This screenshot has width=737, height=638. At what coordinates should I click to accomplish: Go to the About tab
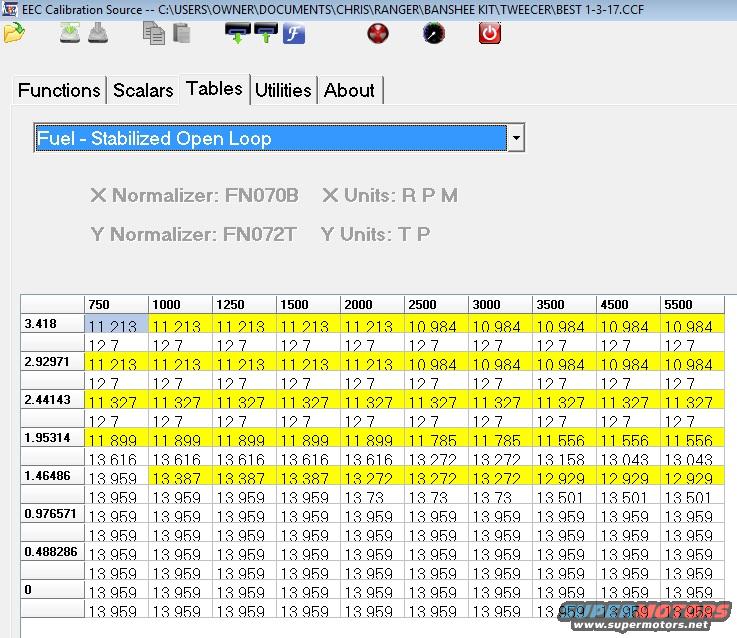349,90
